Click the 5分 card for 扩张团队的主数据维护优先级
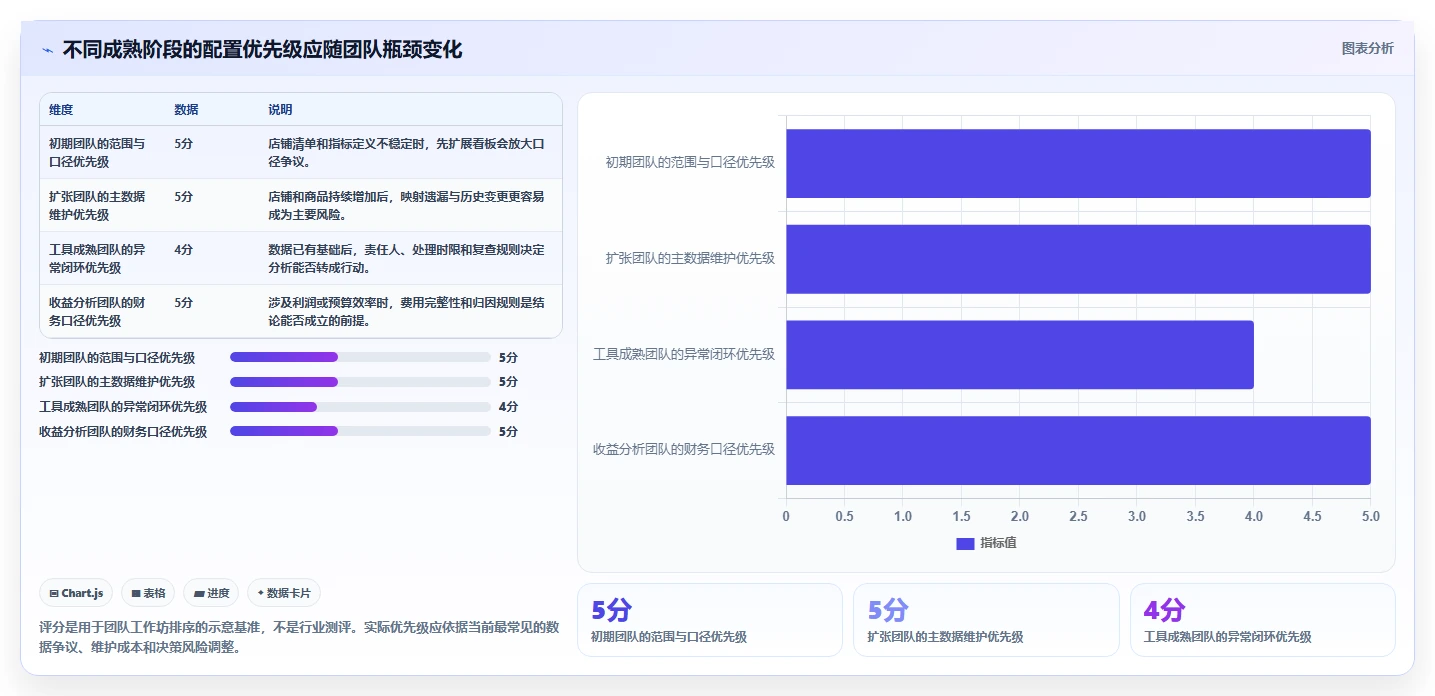The height and width of the screenshot is (696, 1435). (x=986, y=620)
